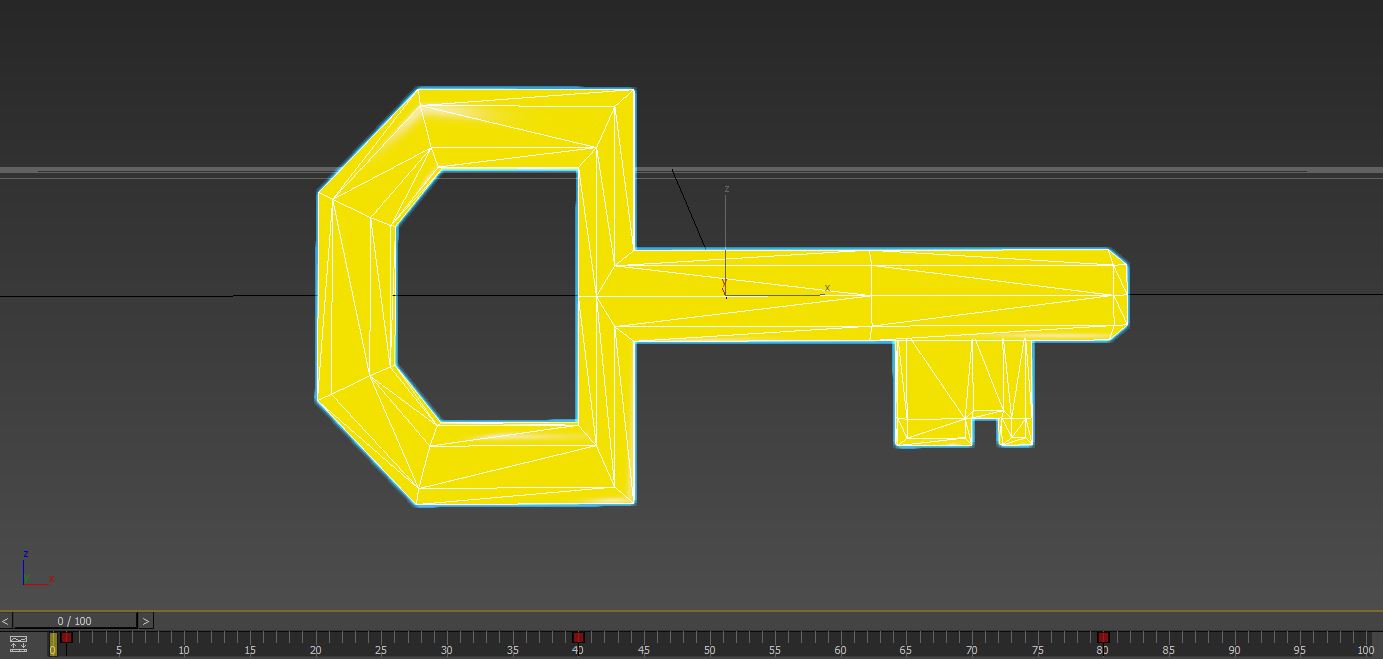Click the world axis tripod indicator
Image resolution: width=1383 pixels, height=659 pixels.
[37, 568]
